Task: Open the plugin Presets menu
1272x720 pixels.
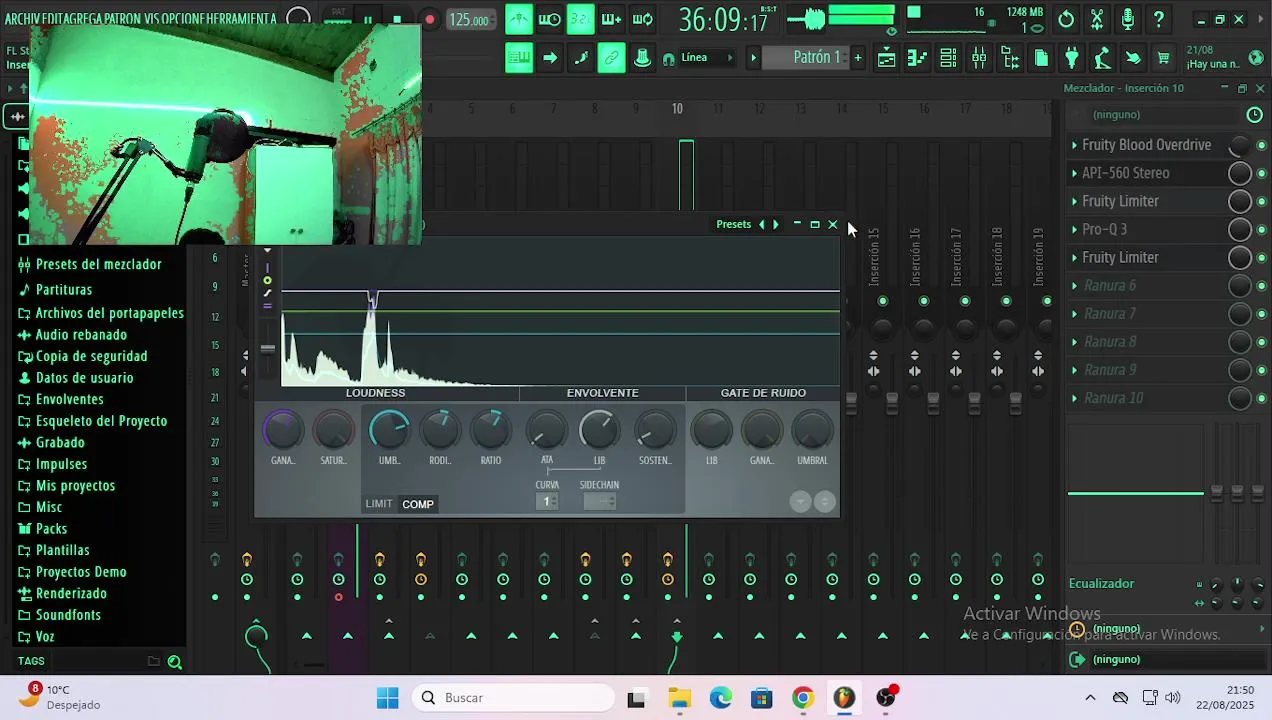Action: 733,225
